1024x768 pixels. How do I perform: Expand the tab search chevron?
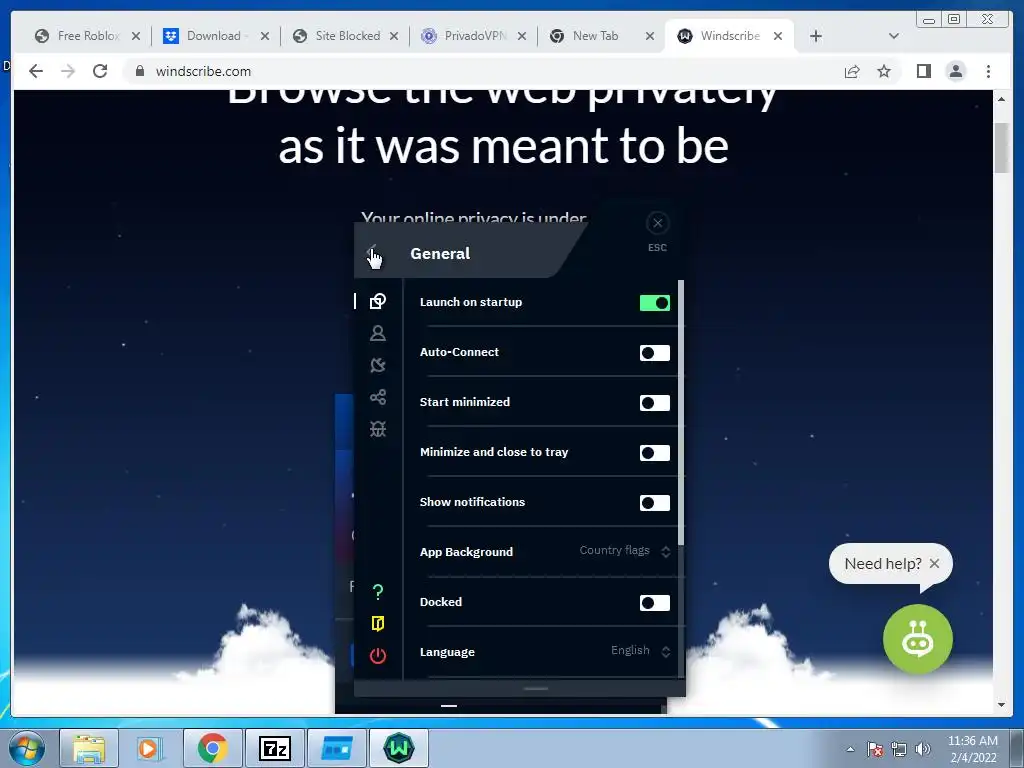click(x=894, y=37)
